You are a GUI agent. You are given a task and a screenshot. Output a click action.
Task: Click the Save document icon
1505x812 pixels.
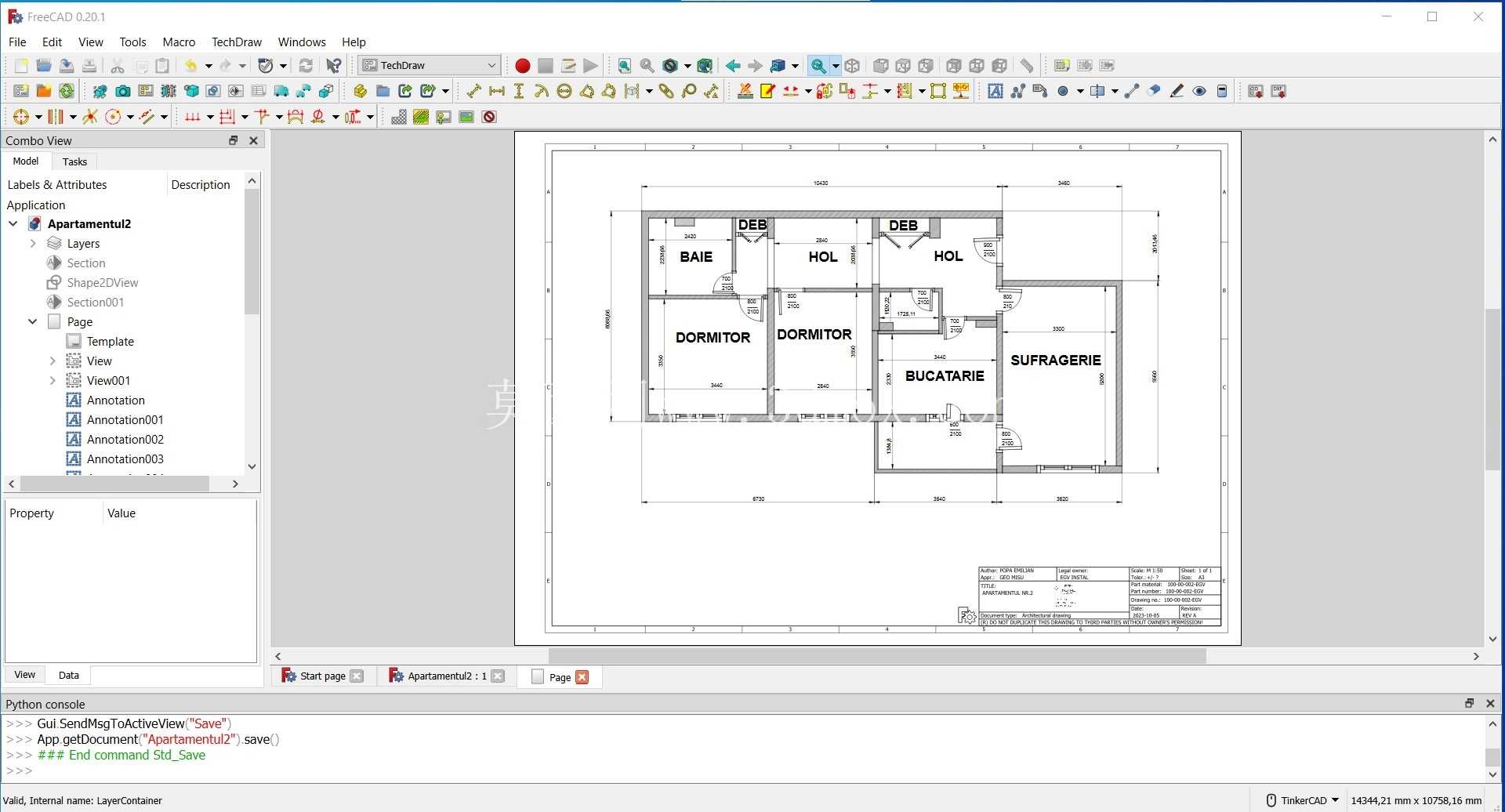click(x=67, y=66)
